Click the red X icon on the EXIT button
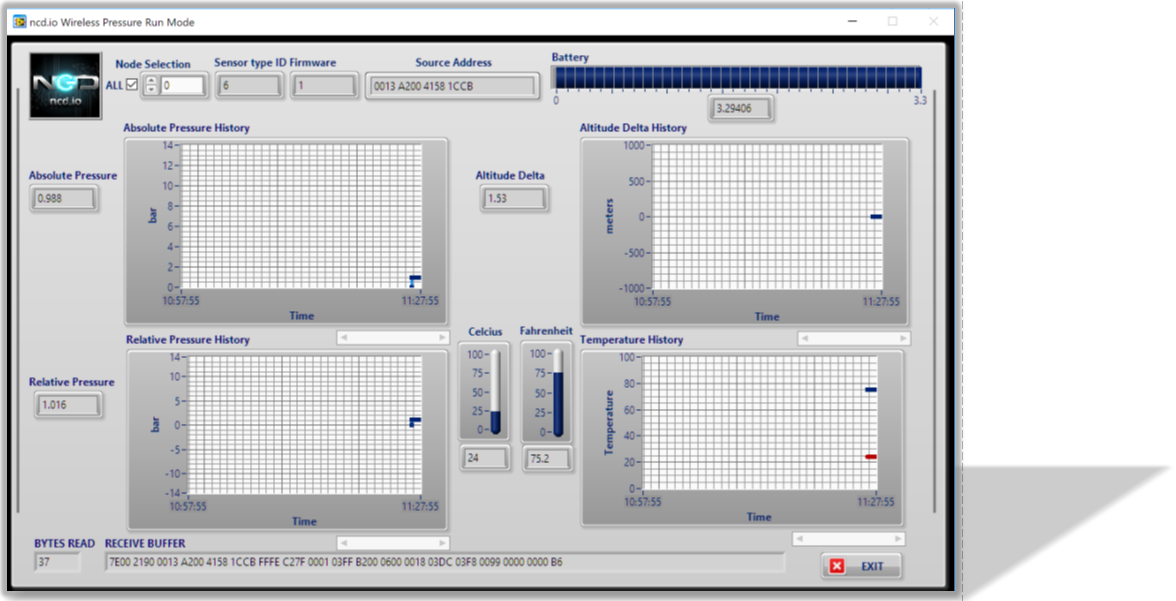Viewport: 1176px width, 601px height. pyautogui.click(x=838, y=566)
